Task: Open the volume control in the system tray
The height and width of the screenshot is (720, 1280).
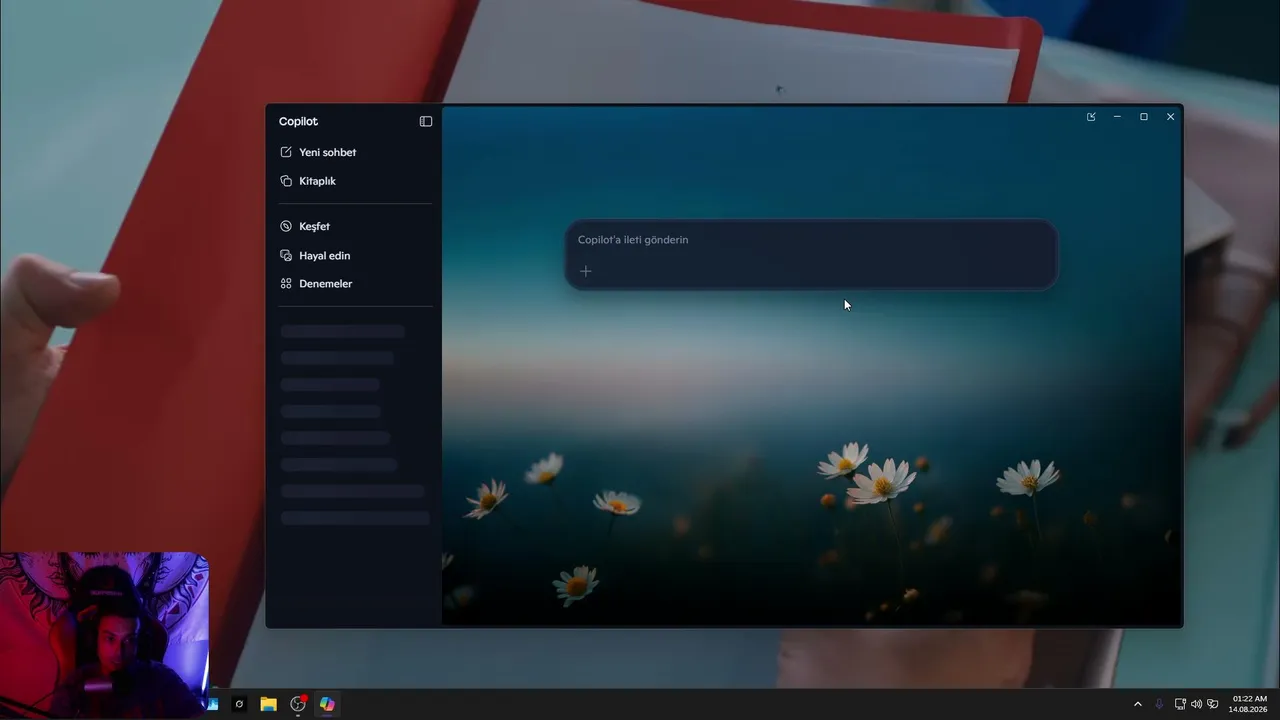Action: click(1196, 704)
